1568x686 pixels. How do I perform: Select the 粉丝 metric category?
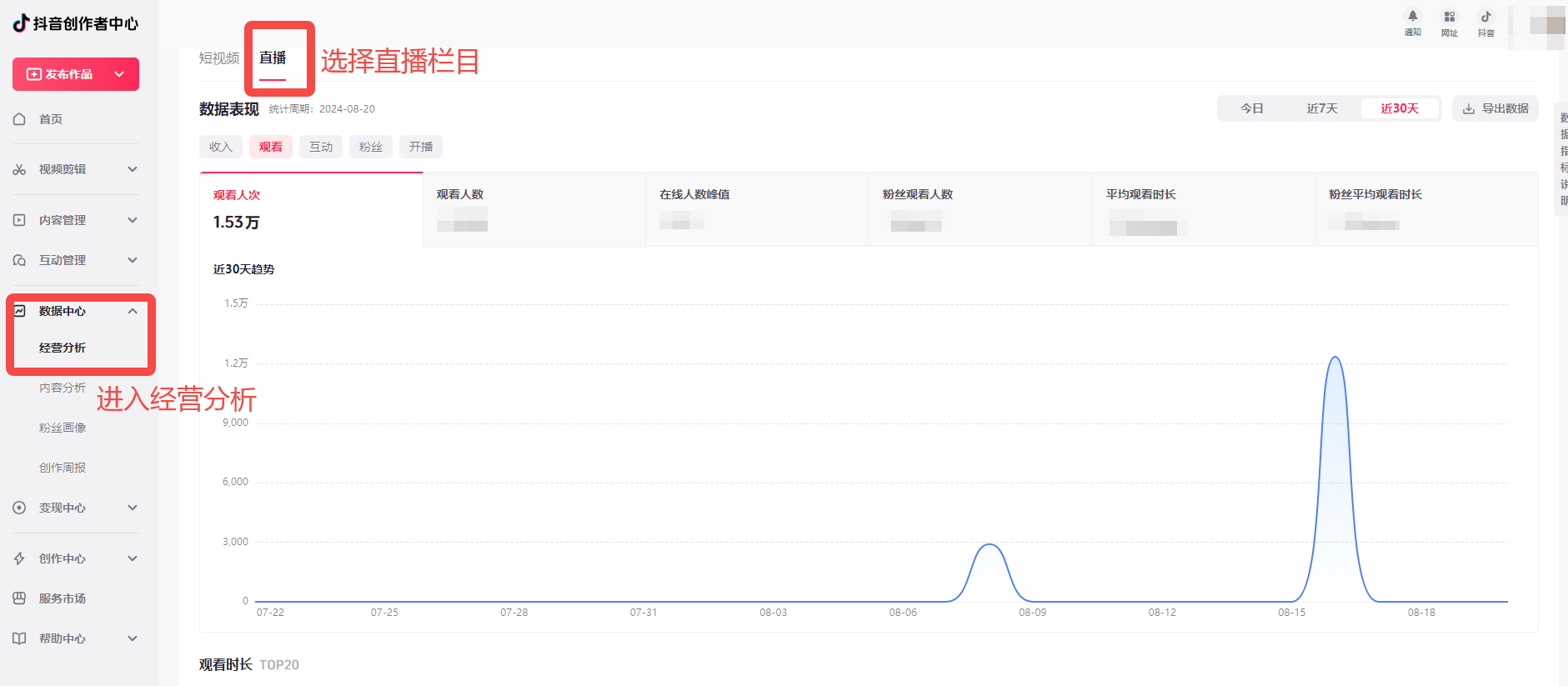[x=370, y=147]
